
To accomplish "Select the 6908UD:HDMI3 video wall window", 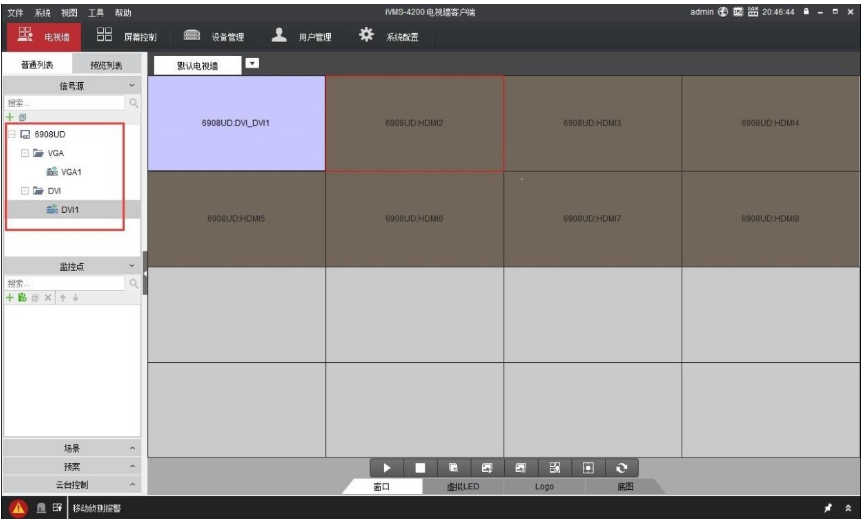I will pos(592,123).
